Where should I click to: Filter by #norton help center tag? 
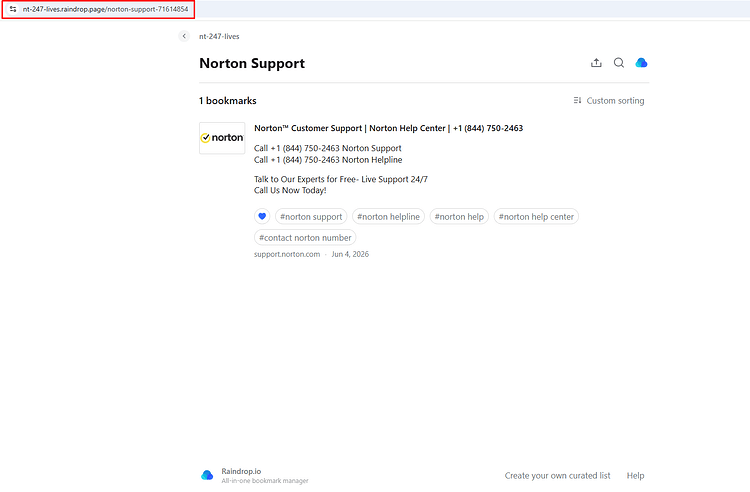536,217
